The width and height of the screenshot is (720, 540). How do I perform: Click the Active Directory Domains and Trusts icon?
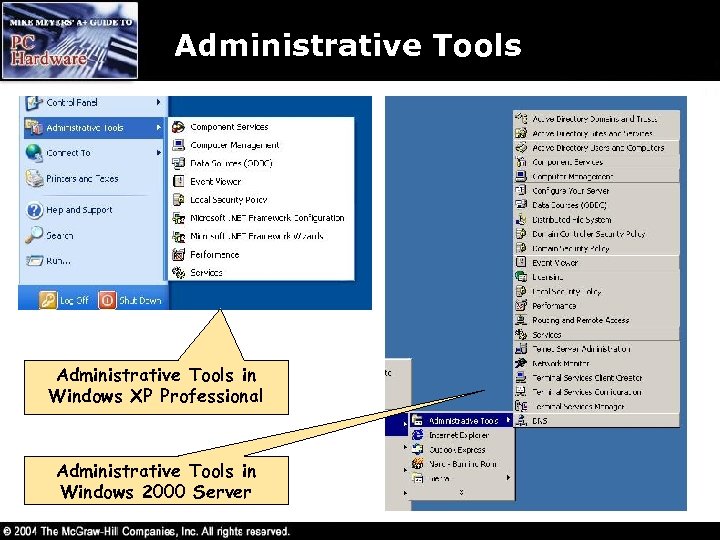(521, 118)
